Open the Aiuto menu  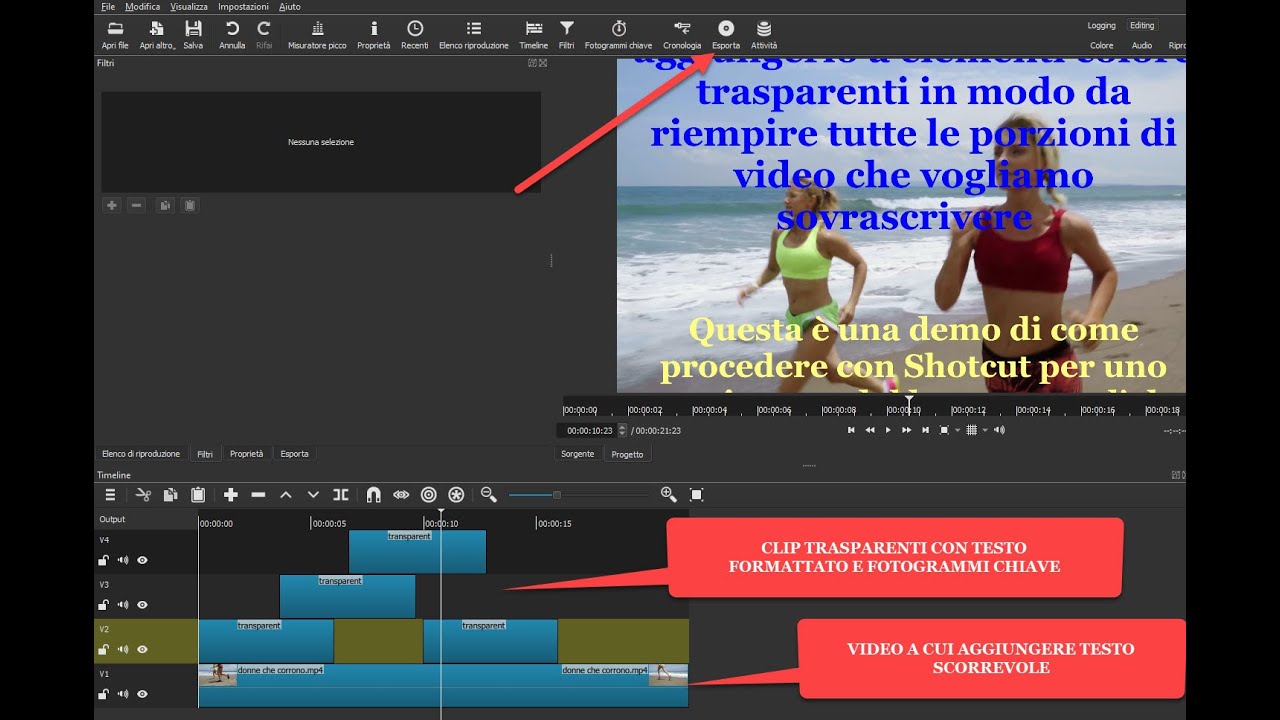click(290, 7)
